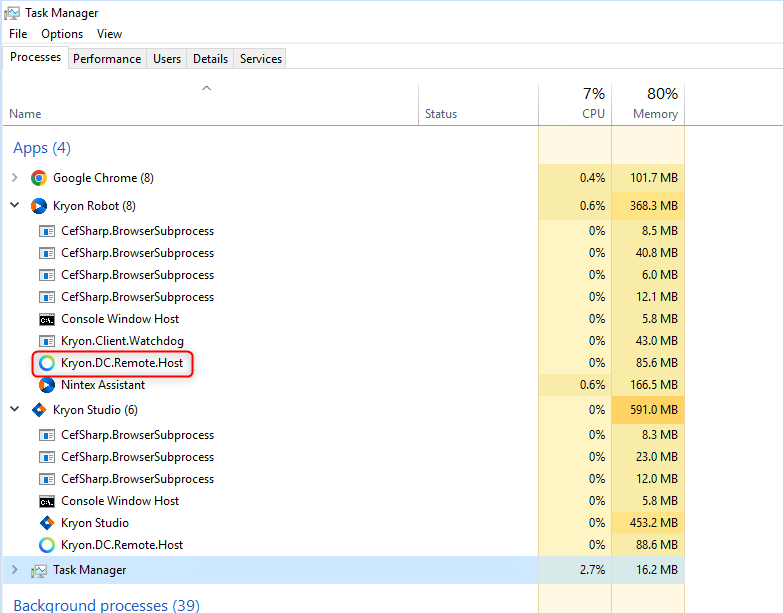
Task: Click the Task Manager process icon
Action: point(39,570)
